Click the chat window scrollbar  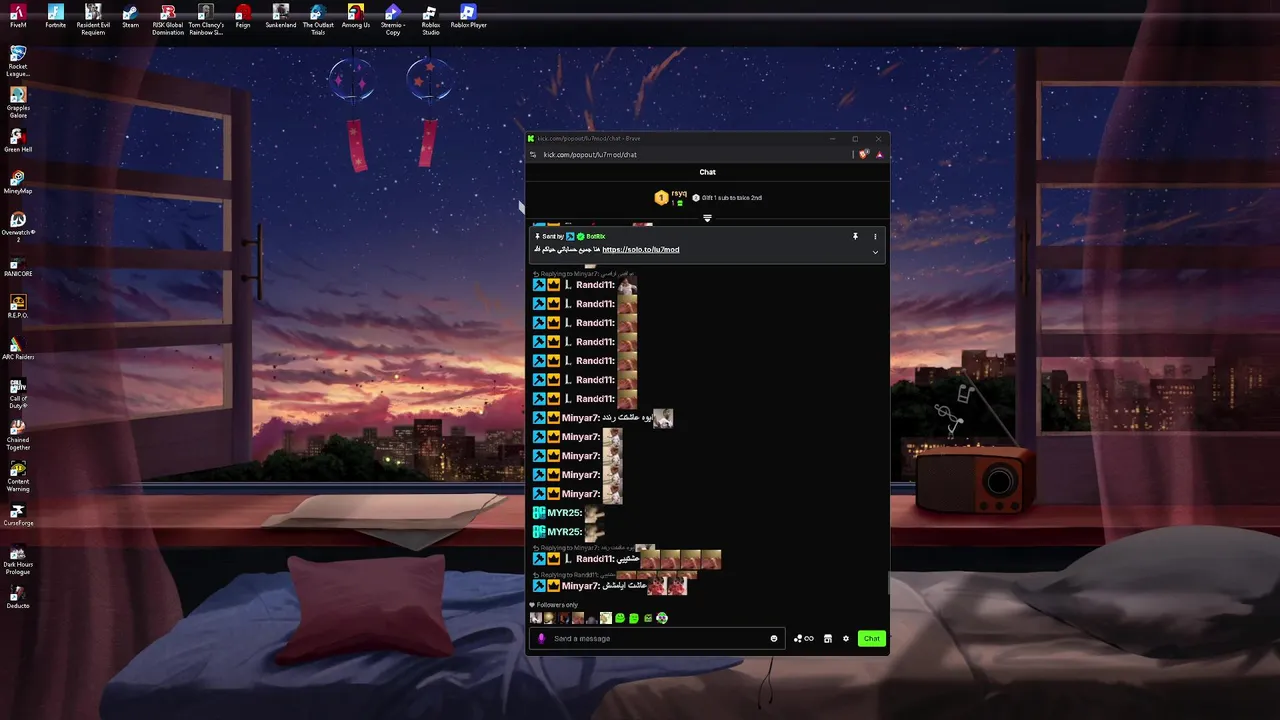click(888, 583)
